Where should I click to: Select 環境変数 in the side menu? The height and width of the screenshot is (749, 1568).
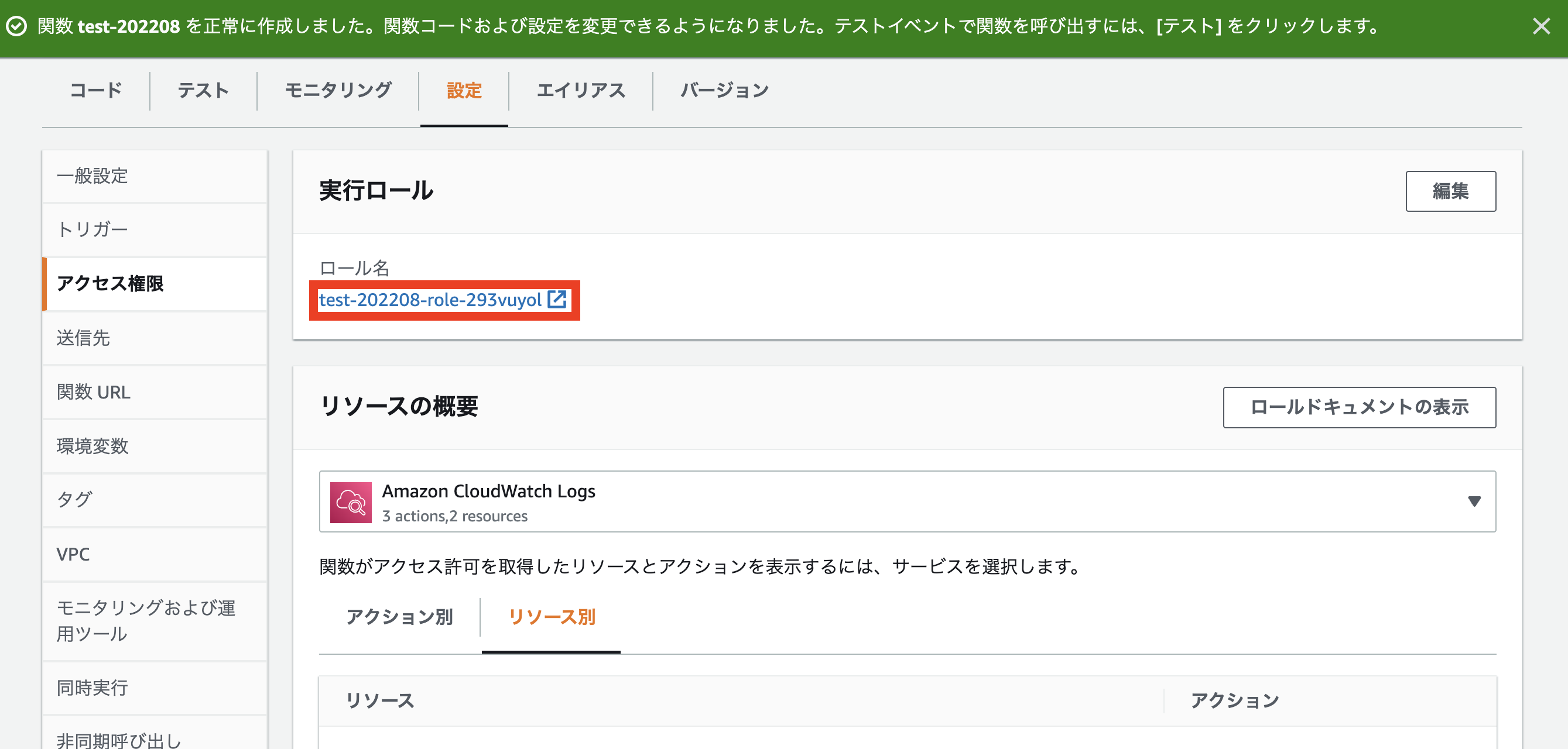pos(93,446)
